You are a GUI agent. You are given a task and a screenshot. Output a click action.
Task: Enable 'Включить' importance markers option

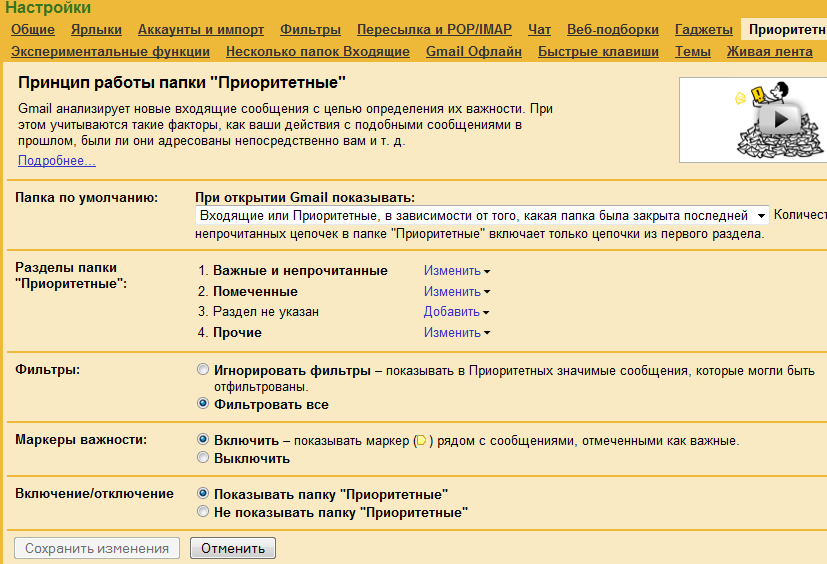coord(204,439)
